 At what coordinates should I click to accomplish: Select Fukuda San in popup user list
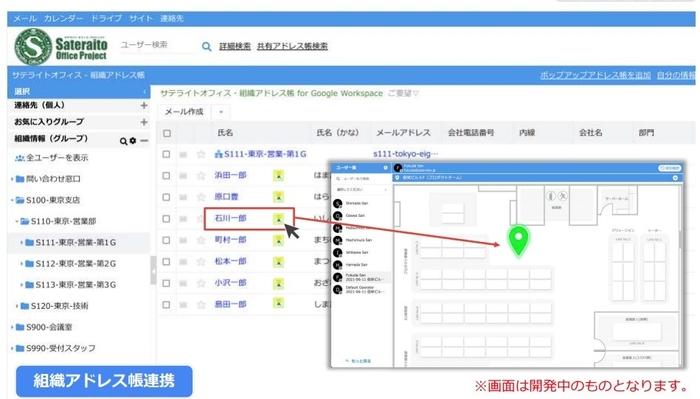coord(362,277)
